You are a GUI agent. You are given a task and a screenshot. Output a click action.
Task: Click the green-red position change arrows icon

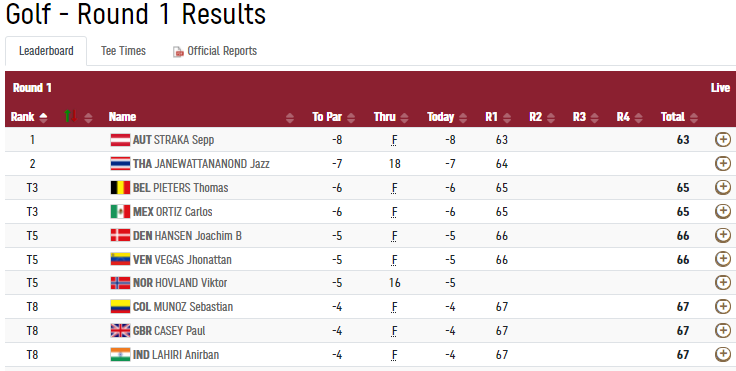point(70,116)
